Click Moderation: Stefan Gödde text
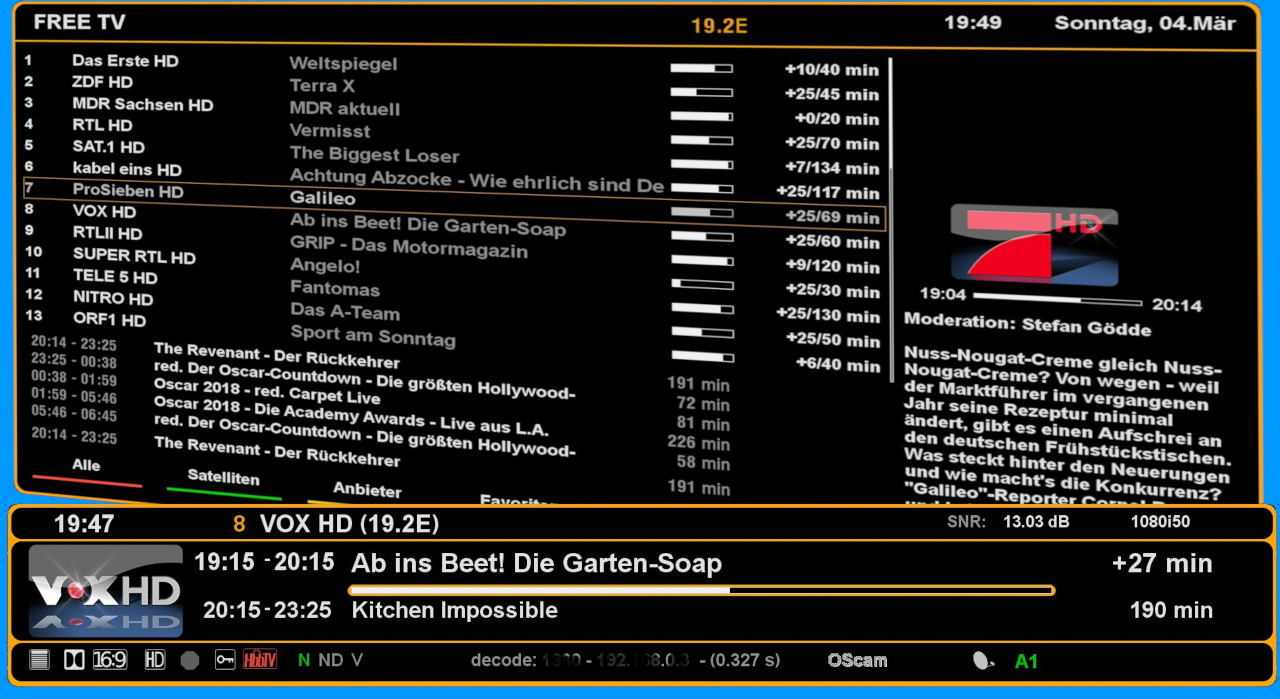Image resolution: width=1280 pixels, height=699 pixels. (x=1027, y=325)
